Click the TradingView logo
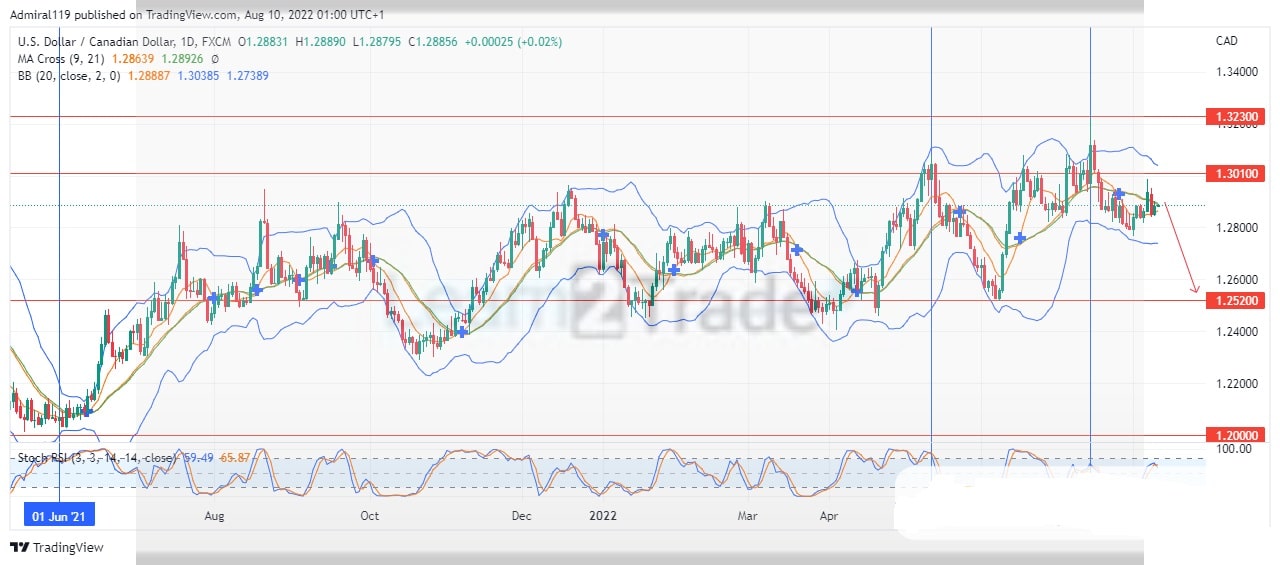The width and height of the screenshot is (1280, 565). (57, 547)
